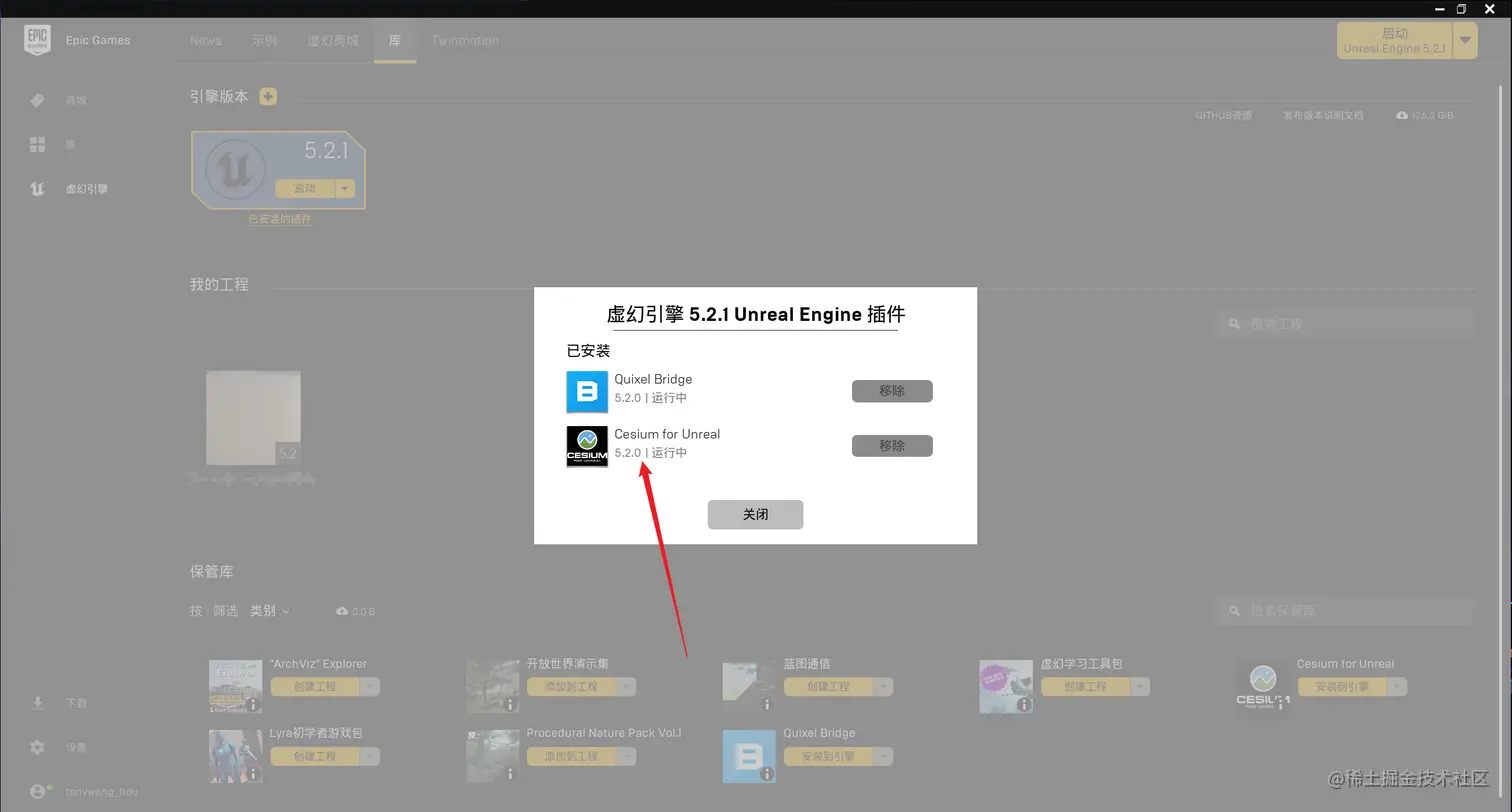Select the 虚幻引擎 Unreal icon in sidebar
The height and width of the screenshot is (812, 1512).
(37, 189)
